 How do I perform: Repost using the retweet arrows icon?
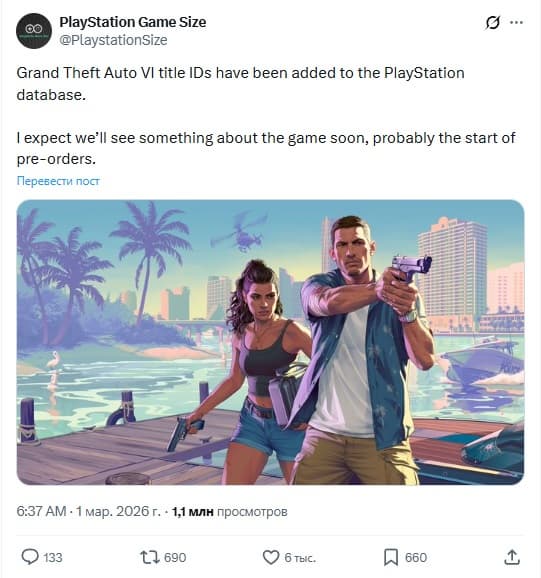150,557
